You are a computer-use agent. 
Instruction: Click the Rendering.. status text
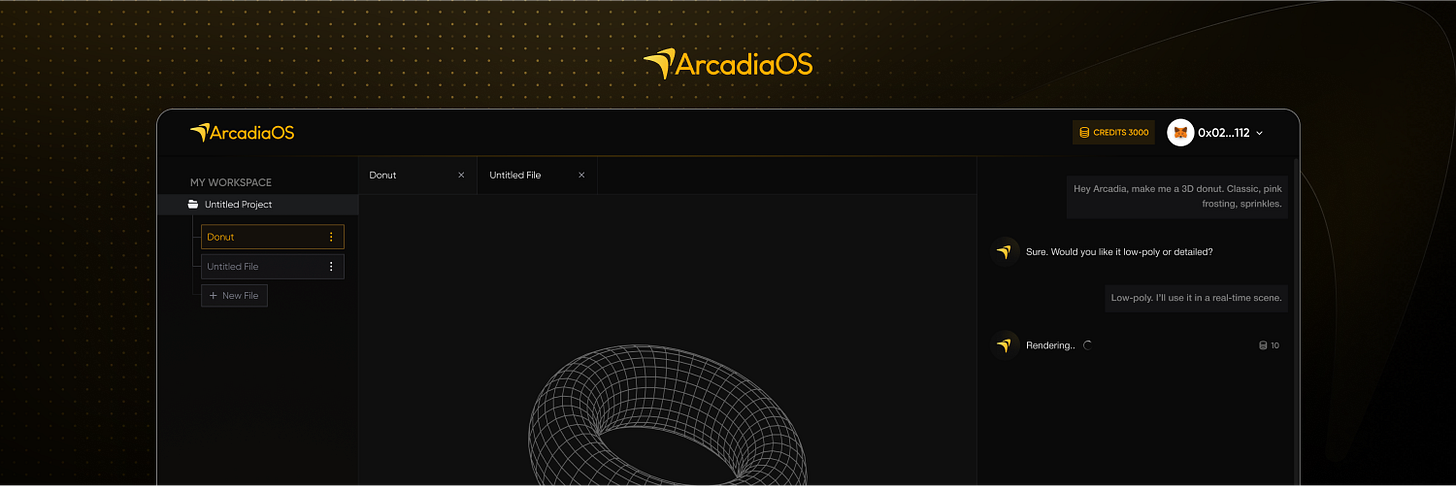point(1050,345)
